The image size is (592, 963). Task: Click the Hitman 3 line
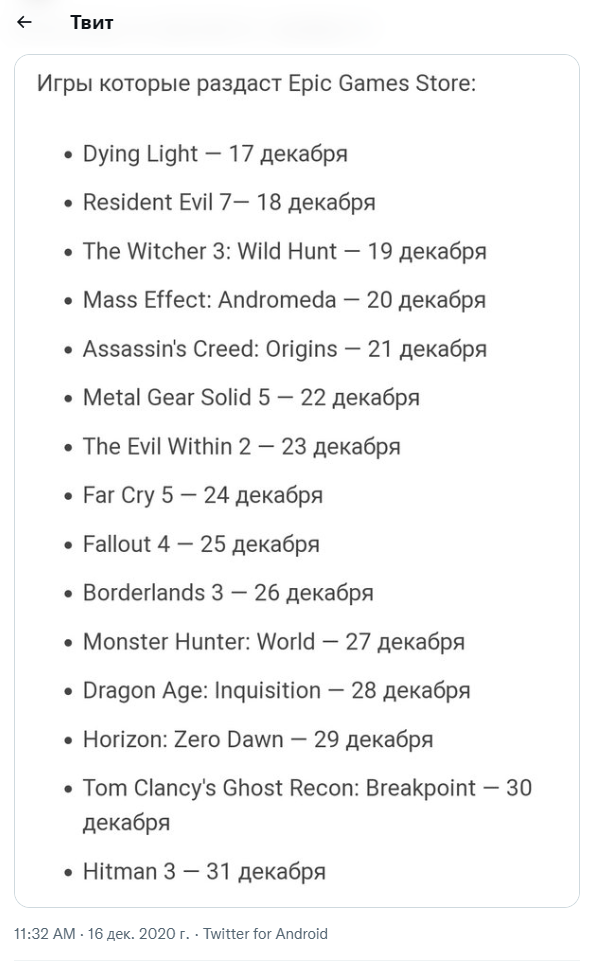(204, 871)
